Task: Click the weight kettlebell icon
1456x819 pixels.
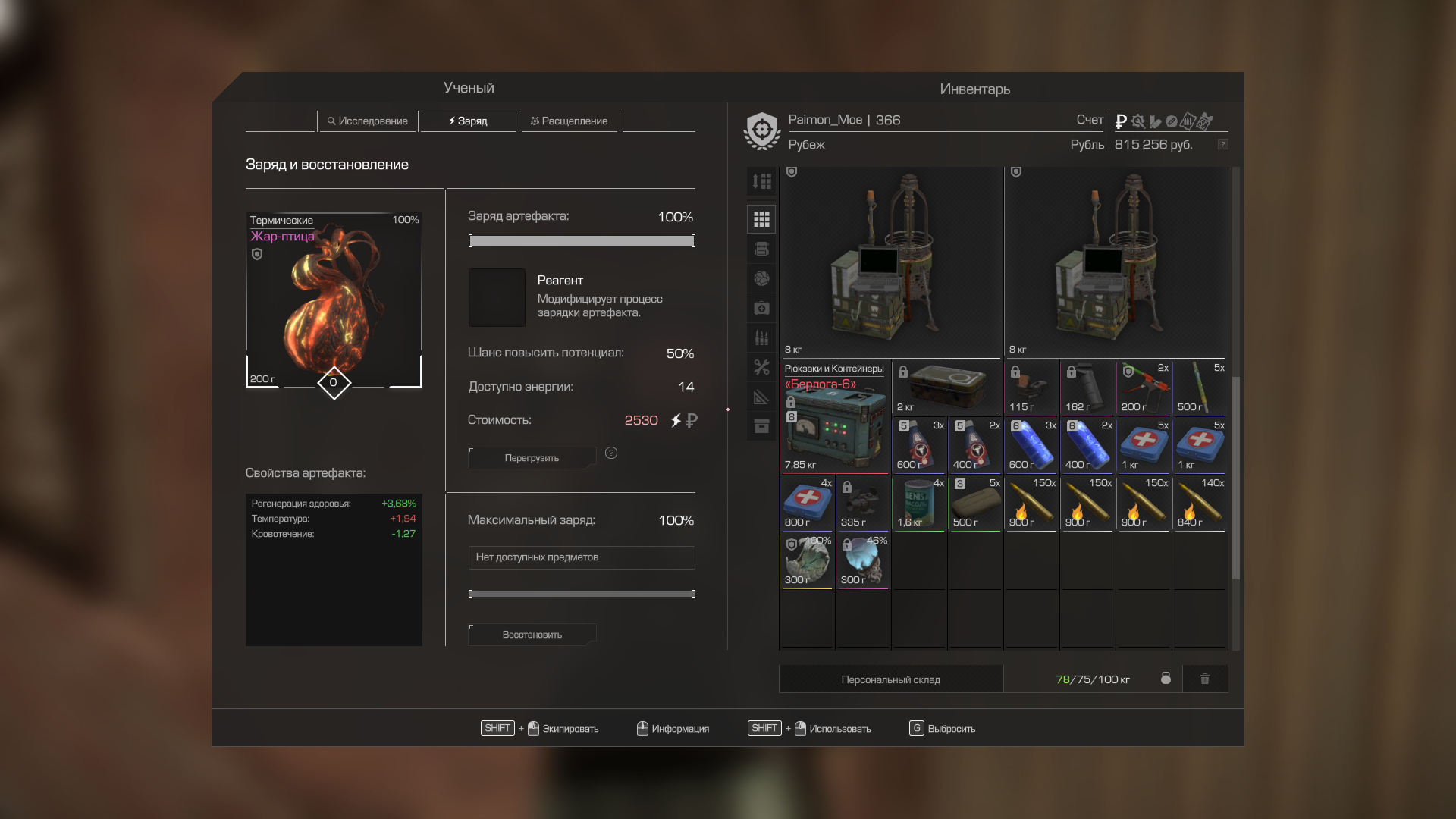Action: click(1166, 678)
